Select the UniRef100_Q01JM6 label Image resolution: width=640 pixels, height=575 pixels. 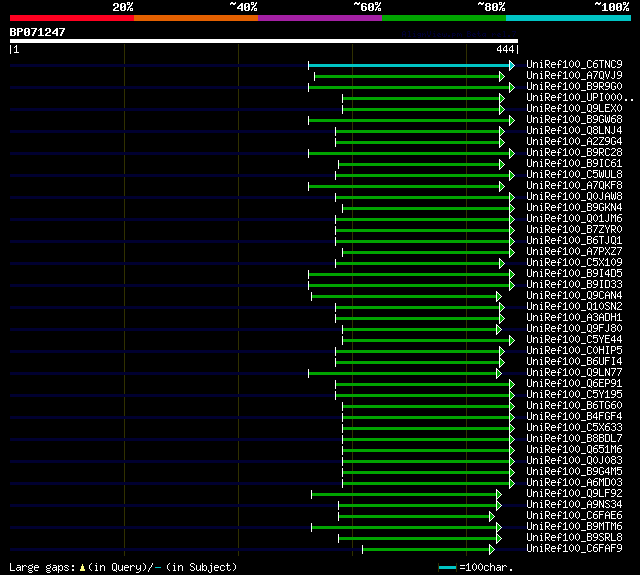tap(574, 219)
